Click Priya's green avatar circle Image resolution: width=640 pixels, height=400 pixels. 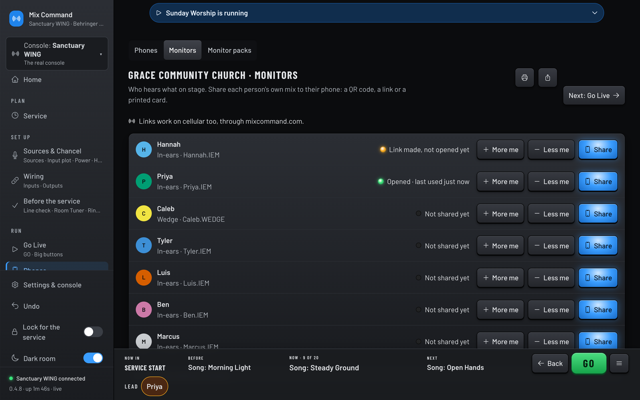(x=144, y=181)
